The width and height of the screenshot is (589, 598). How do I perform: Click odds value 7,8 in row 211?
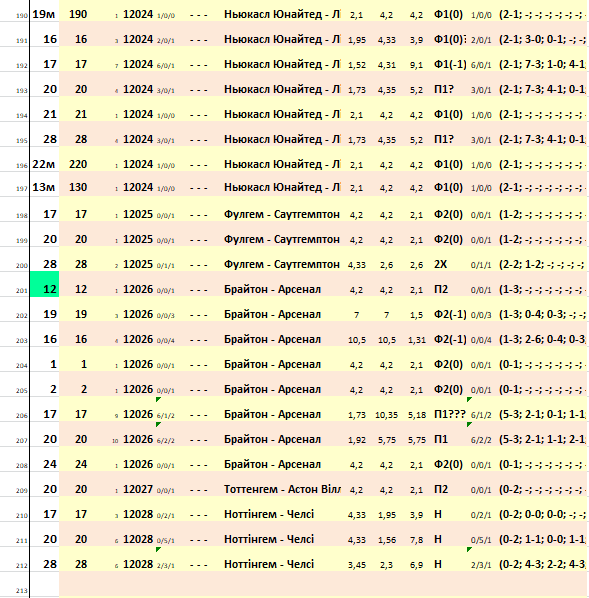pyautogui.click(x=416, y=540)
